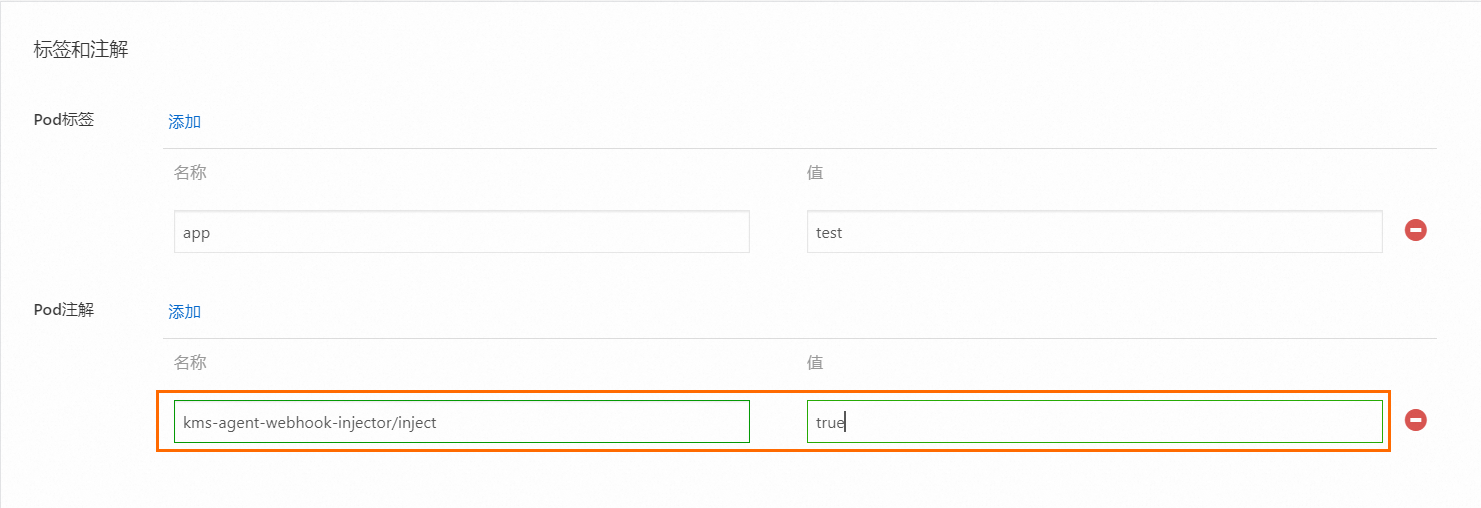Click 值 column header under Pod注解
The height and width of the screenshot is (508, 1481).
815,363
